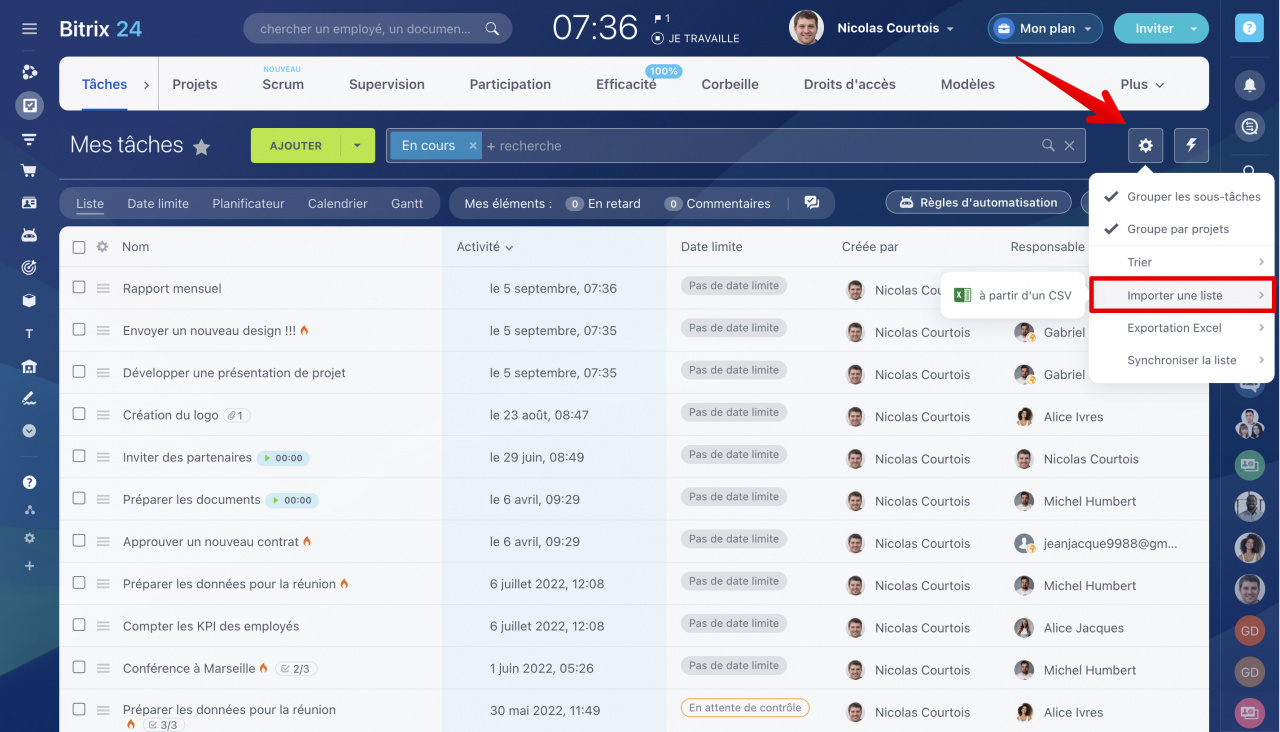
Task: Open the hamburger main menu
Action: point(29,29)
